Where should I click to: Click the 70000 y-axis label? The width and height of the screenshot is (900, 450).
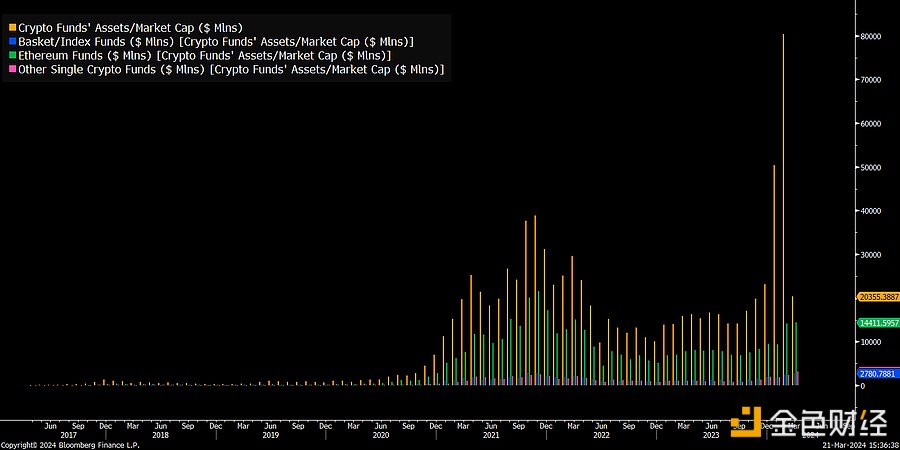pyautogui.click(x=870, y=80)
